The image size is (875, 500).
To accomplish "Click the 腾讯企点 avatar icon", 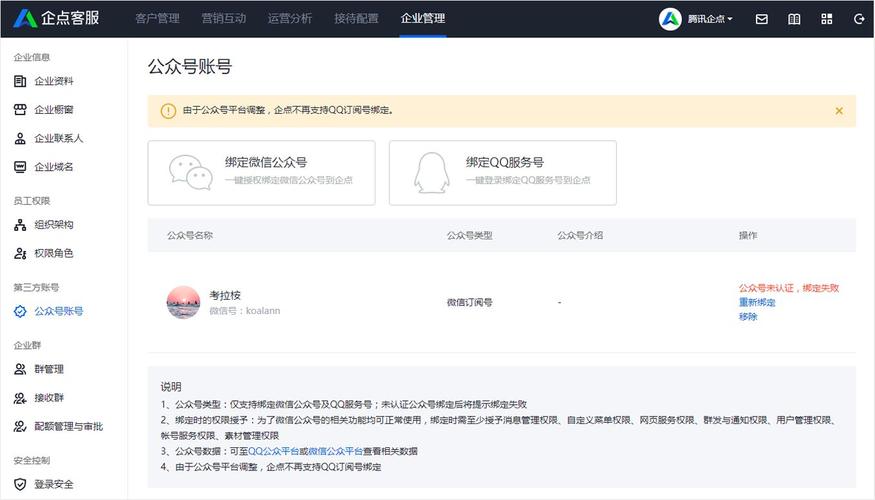I will point(670,19).
